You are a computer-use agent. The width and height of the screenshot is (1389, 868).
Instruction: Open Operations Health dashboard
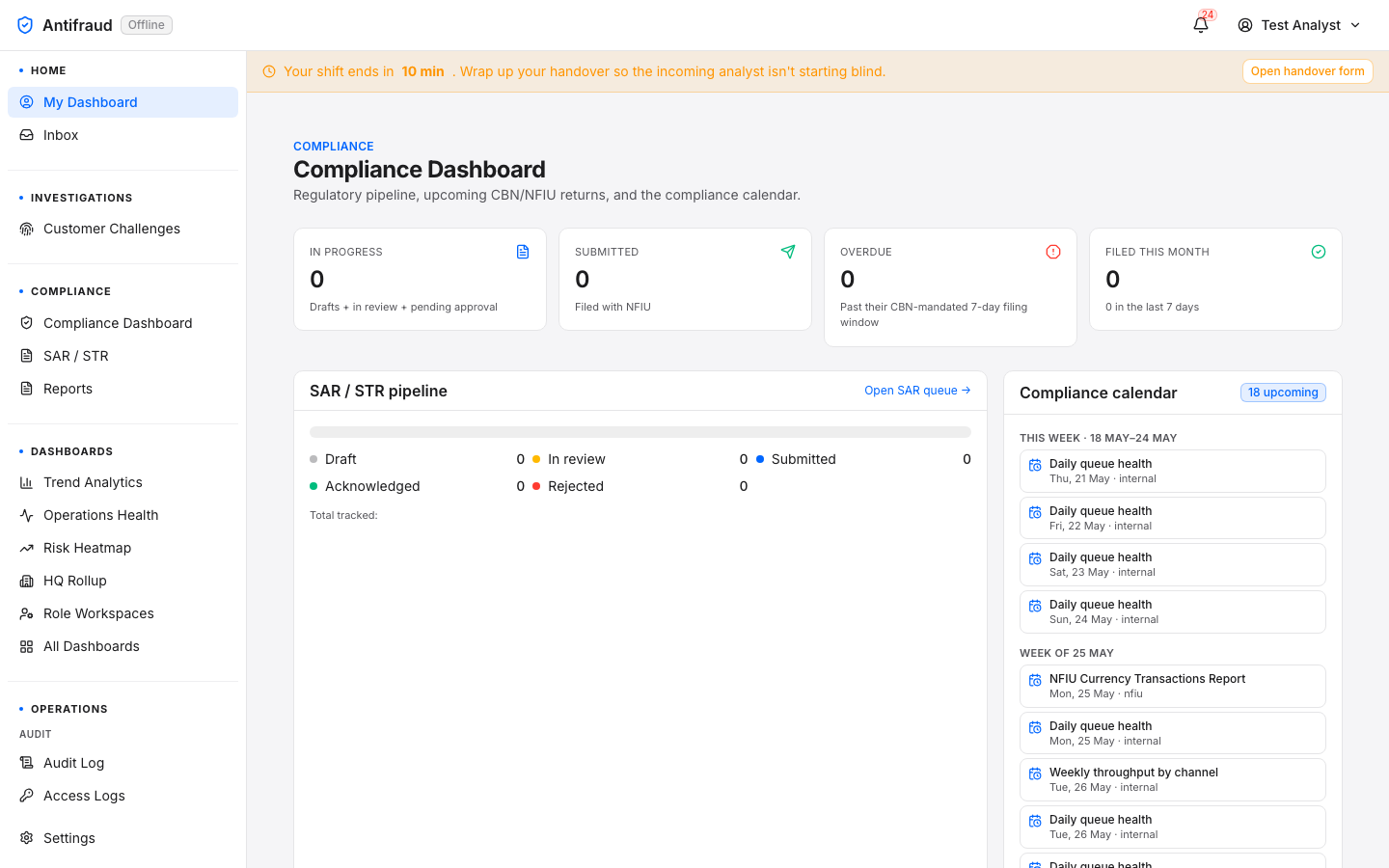click(123, 515)
